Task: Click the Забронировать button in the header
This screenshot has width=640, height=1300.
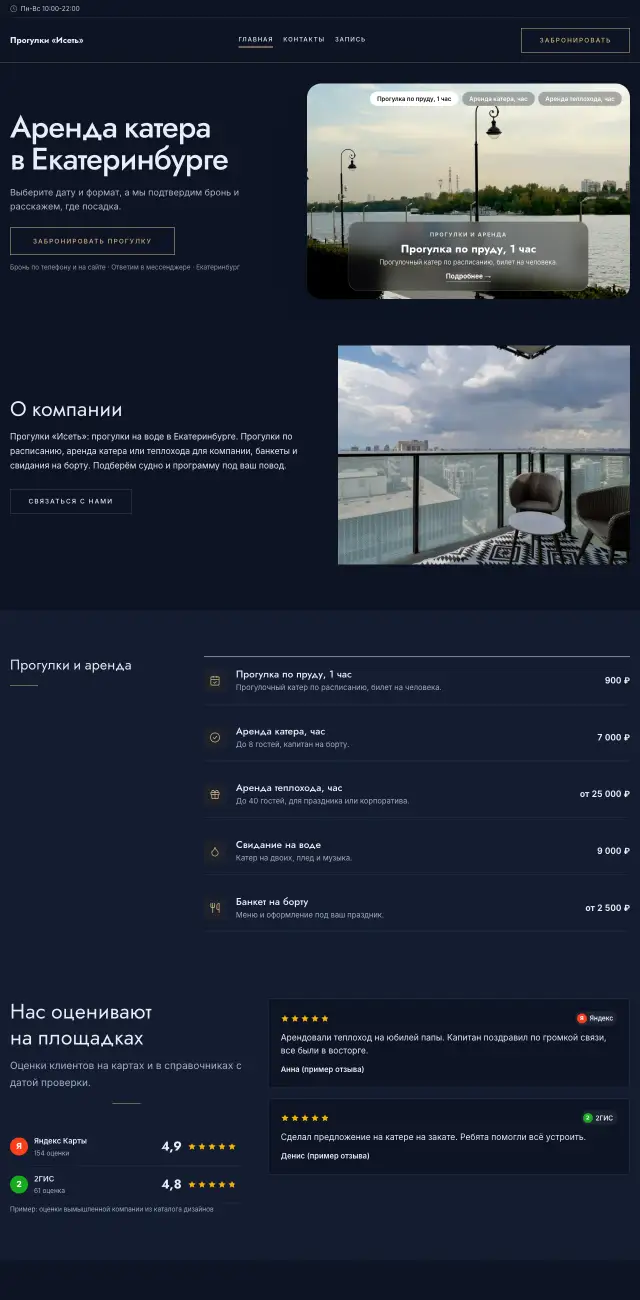Action: pyautogui.click(x=575, y=40)
